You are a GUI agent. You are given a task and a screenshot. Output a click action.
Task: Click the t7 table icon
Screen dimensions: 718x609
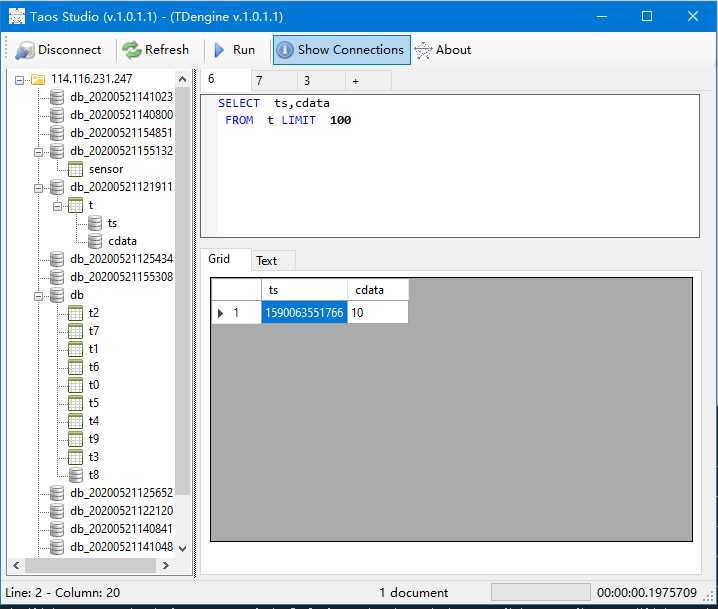coord(75,331)
